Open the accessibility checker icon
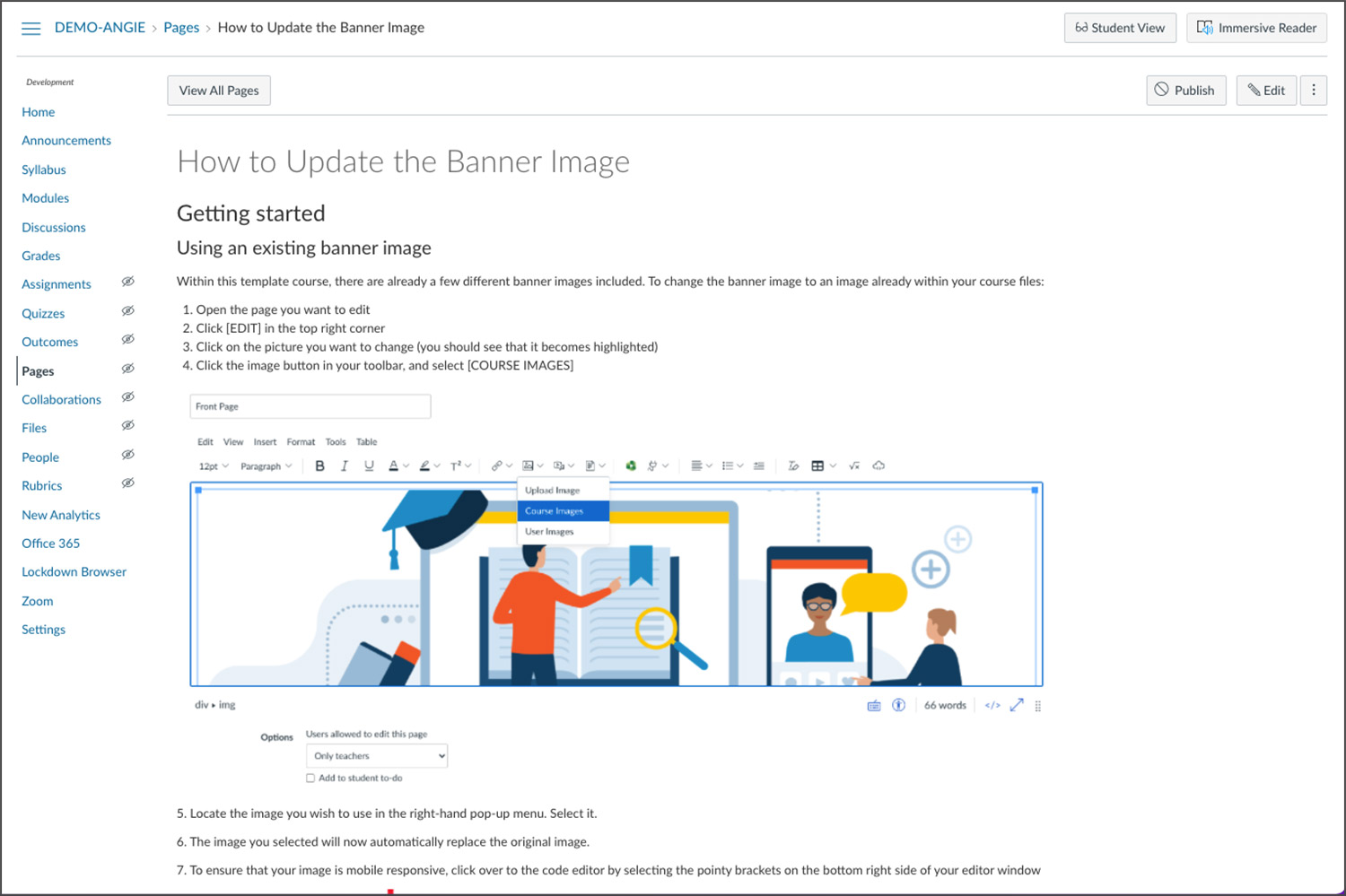1346x896 pixels. coord(898,705)
